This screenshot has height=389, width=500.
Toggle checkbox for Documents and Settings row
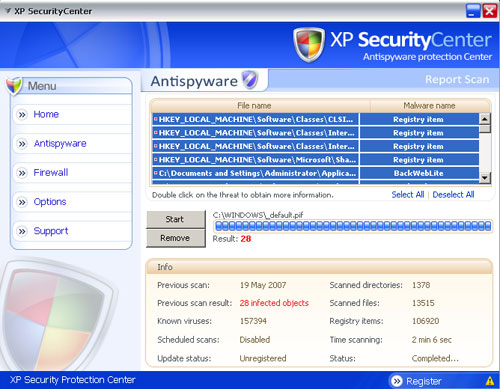[x=155, y=173]
